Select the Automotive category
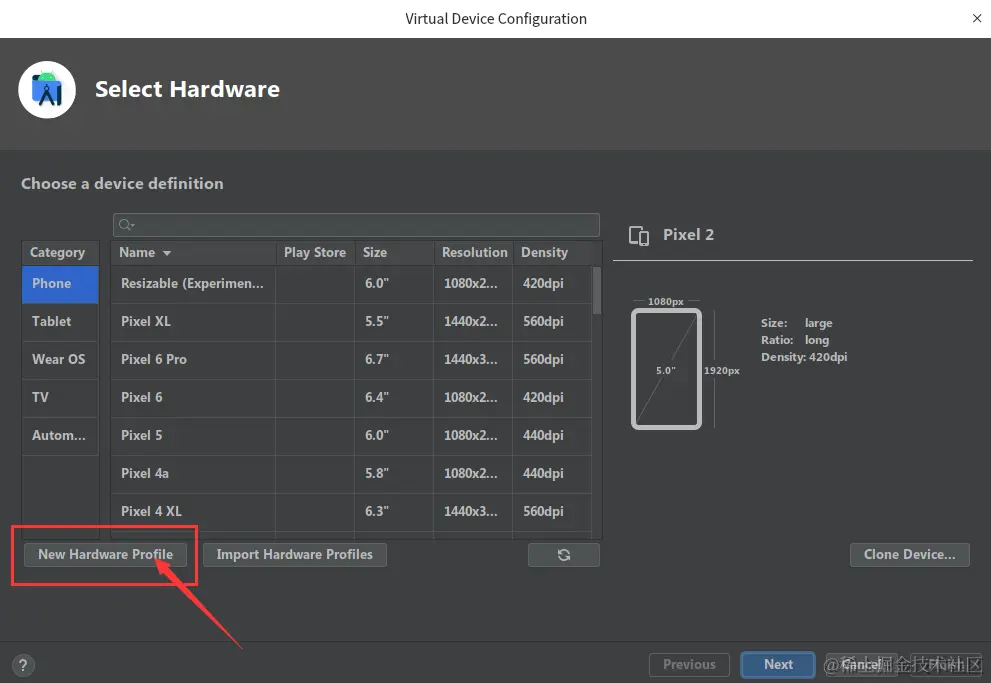This screenshot has height=683, width=991. (60, 436)
